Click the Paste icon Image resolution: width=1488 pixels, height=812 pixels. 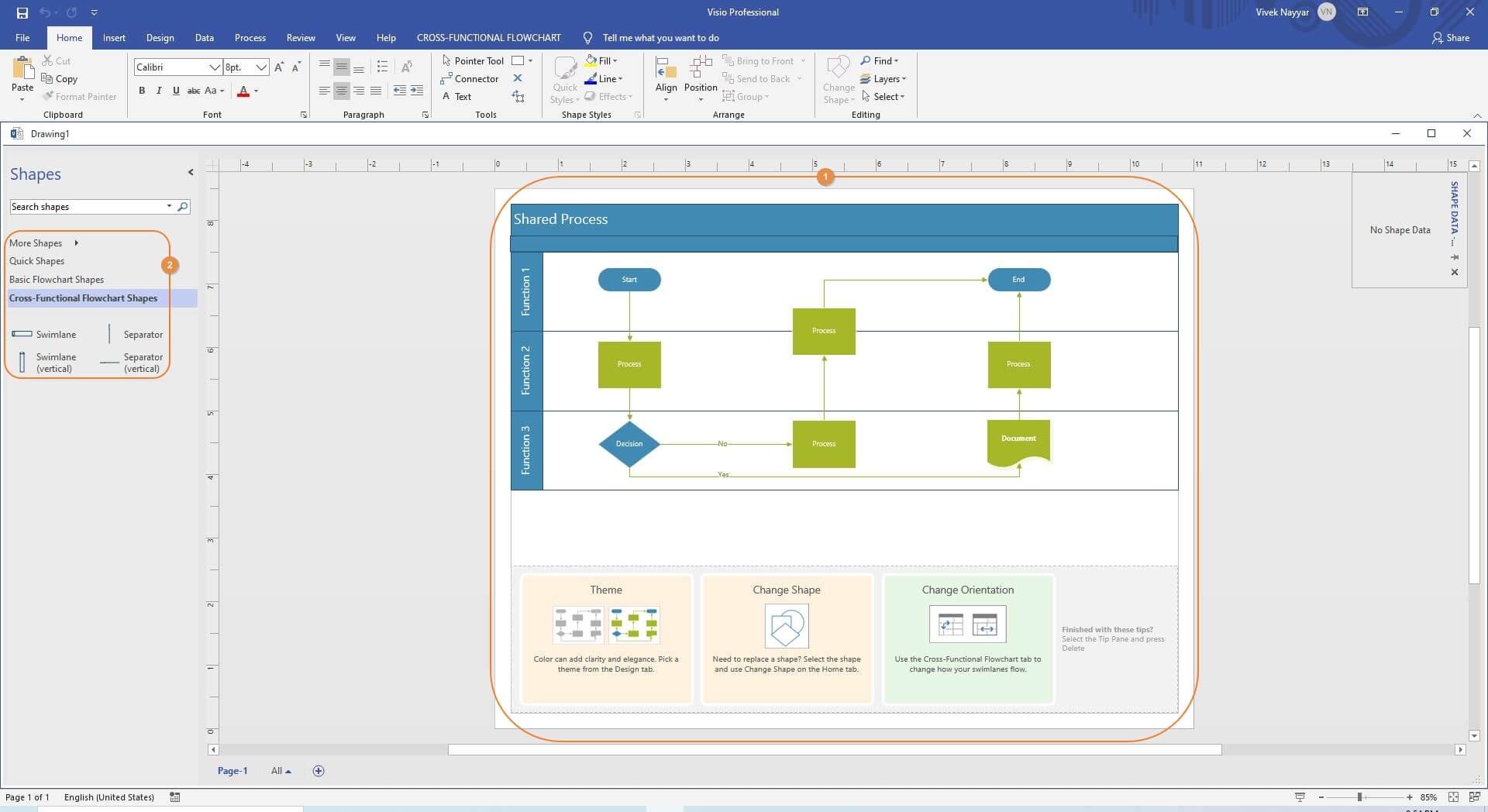click(22, 76)
